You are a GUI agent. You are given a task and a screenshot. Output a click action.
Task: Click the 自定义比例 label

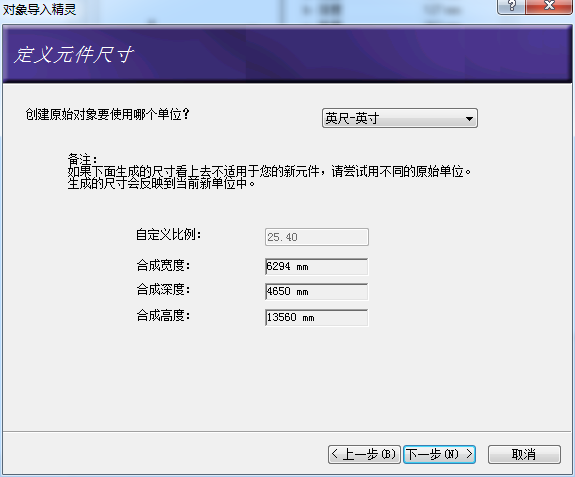tap(168, 235)
